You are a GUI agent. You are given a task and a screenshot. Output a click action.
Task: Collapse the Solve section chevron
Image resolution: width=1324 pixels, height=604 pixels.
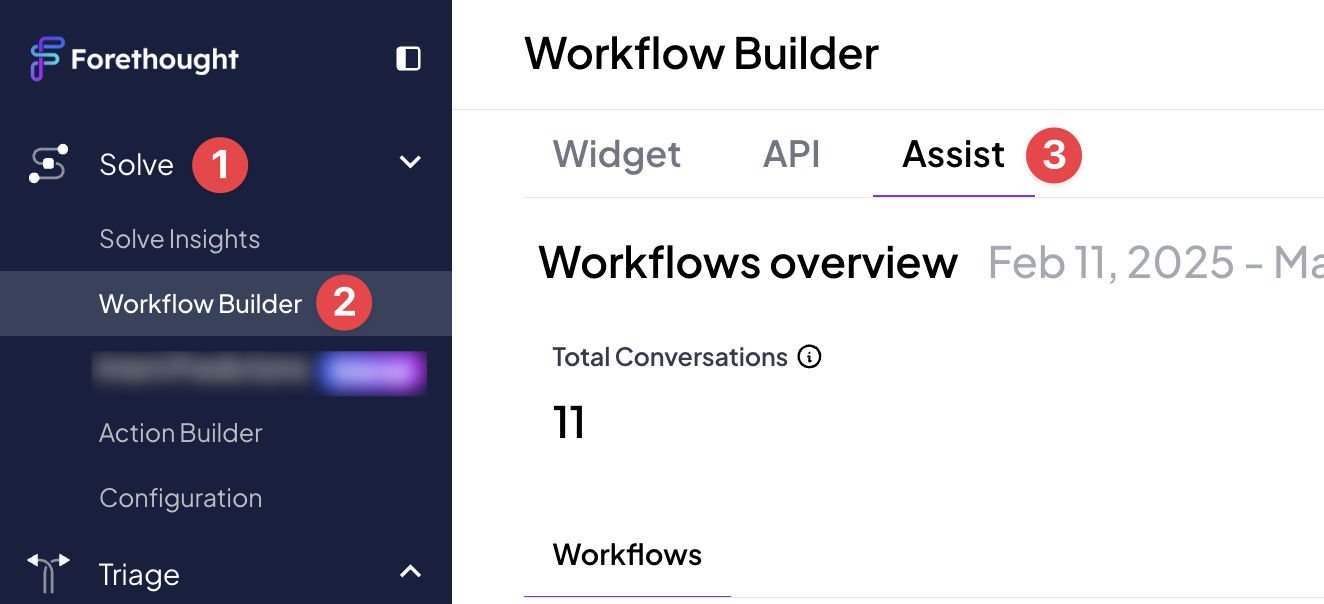point(410,162)
